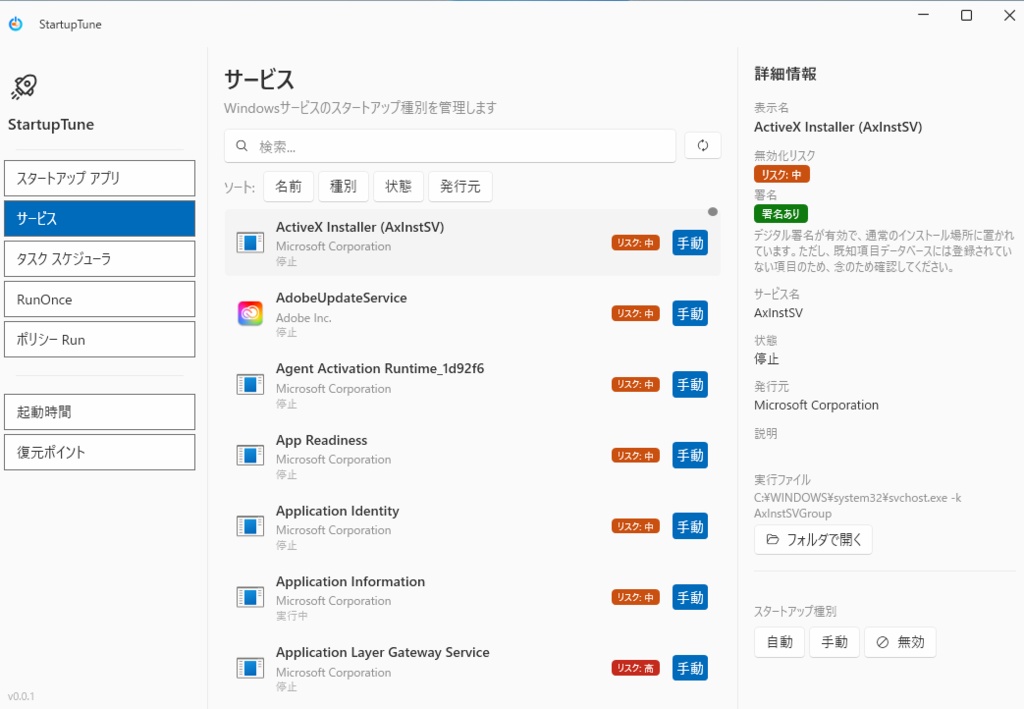Click リスク: 中 badge in details panel
Screen dimensions: 1024x709
[x=782, y=174]
